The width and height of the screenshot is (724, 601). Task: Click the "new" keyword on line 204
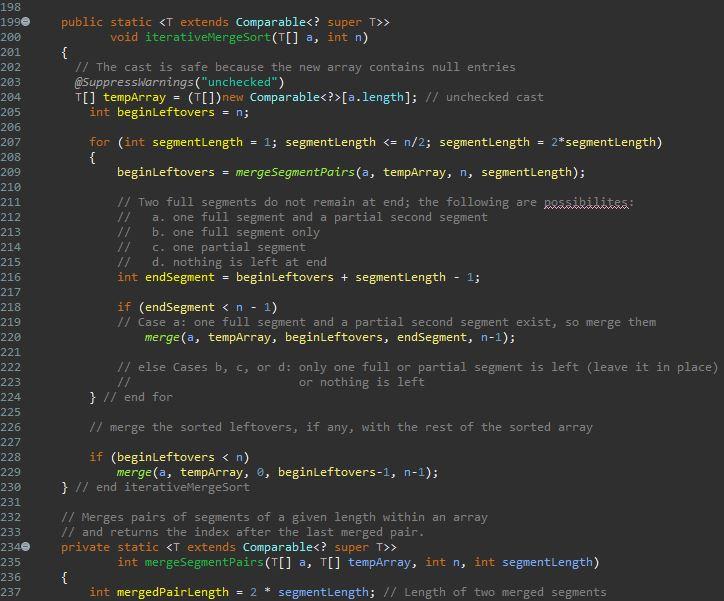tap(232, 97)
